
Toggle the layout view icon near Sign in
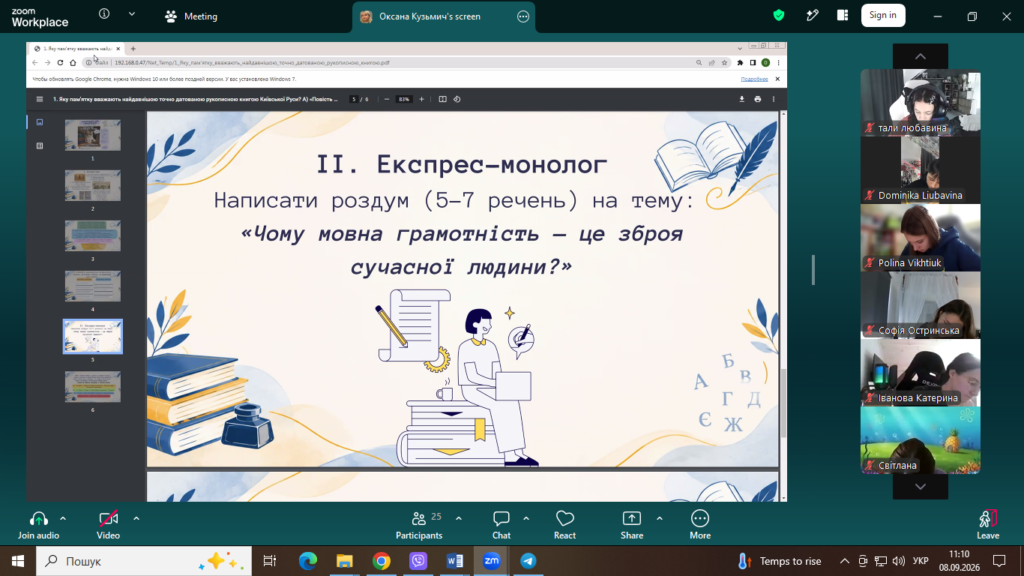click(842, 15)
